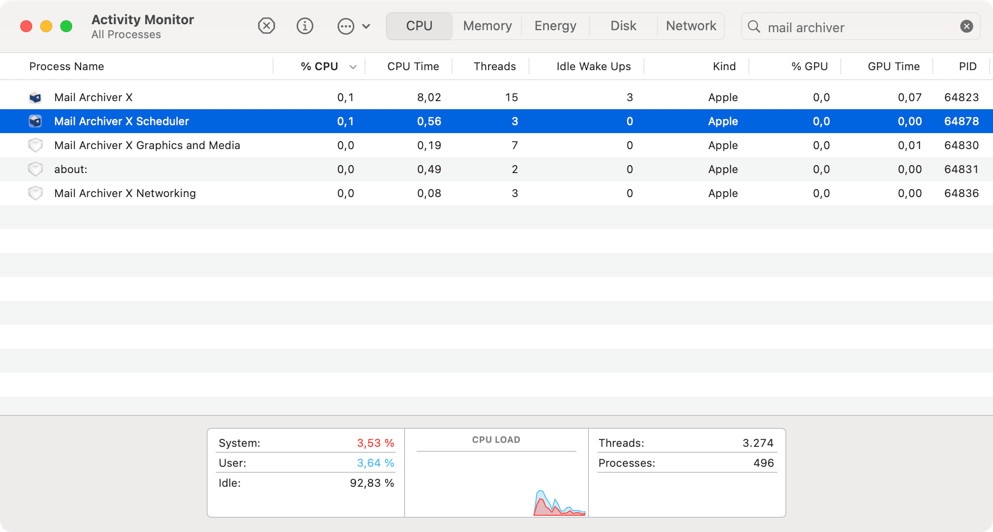Click the User 3,64 % value
Viewport: 993px width, 532px height.
tap(376, 463)
